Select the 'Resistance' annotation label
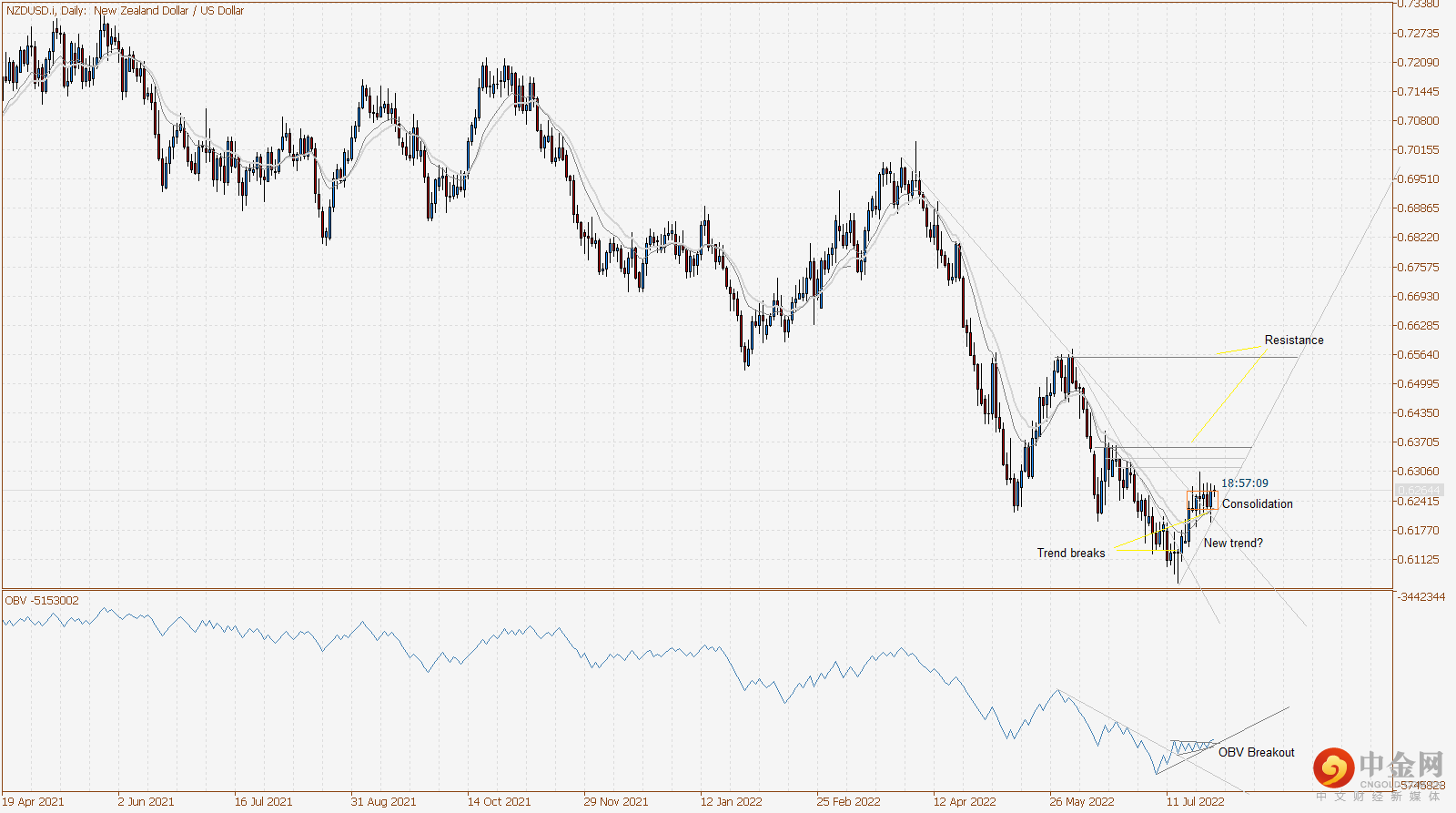Viewport: 1456px width, 813px height. coord(1294,340)
